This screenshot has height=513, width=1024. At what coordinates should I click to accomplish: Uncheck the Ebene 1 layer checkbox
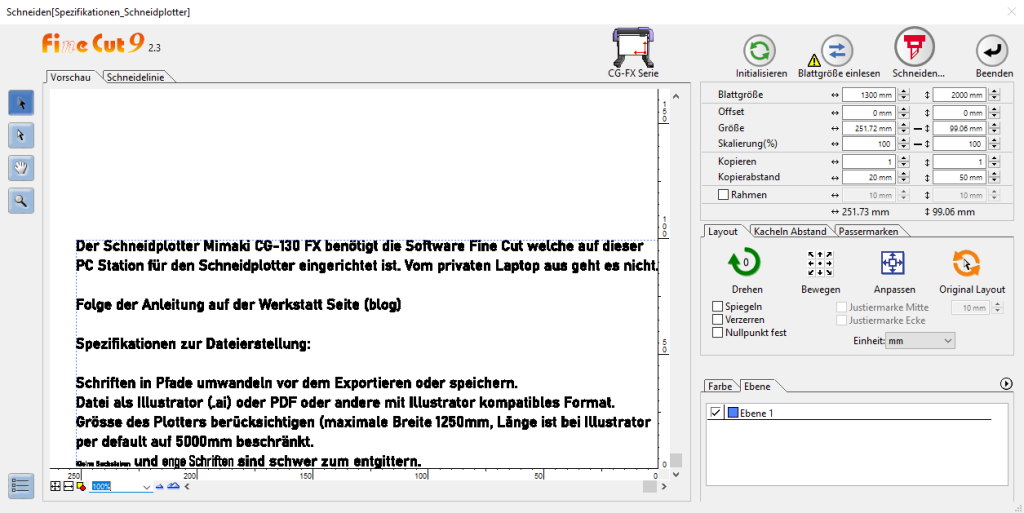[715, 412]
